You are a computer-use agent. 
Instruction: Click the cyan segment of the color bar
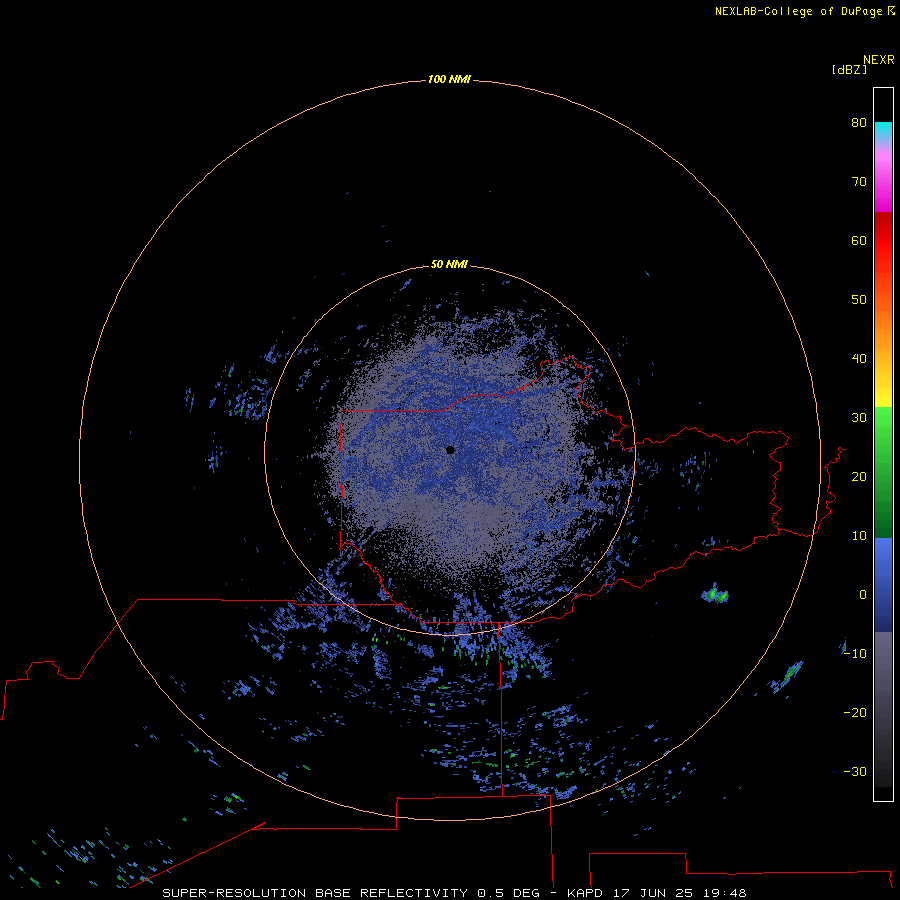883,129
